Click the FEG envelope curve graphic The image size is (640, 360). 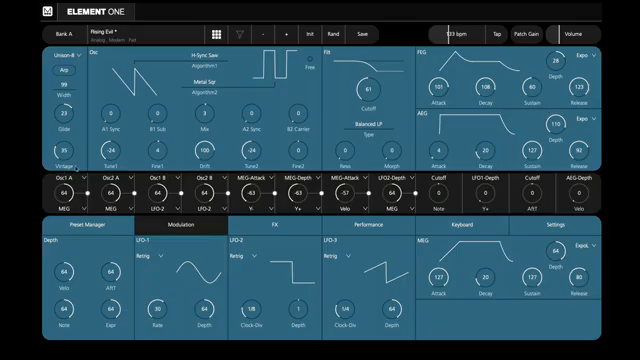click(479, 61)
